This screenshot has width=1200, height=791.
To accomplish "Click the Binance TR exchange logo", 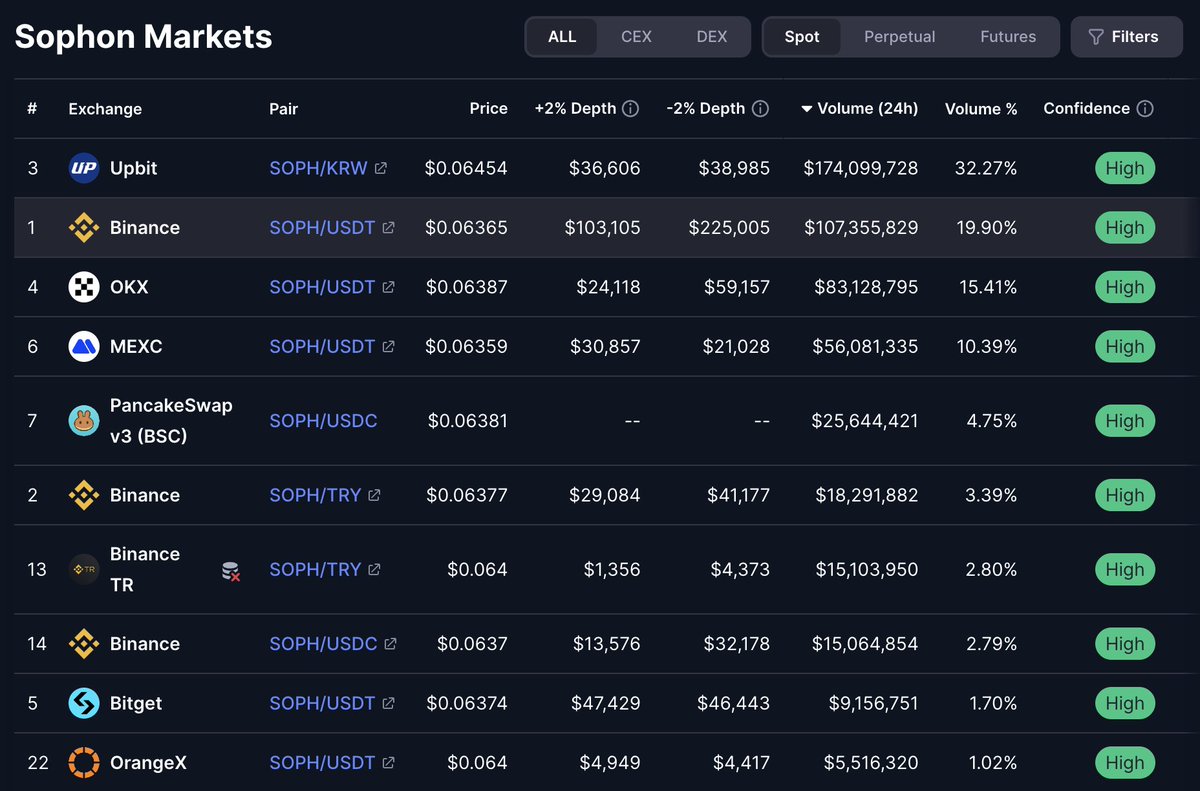I will tap(84, 569).
